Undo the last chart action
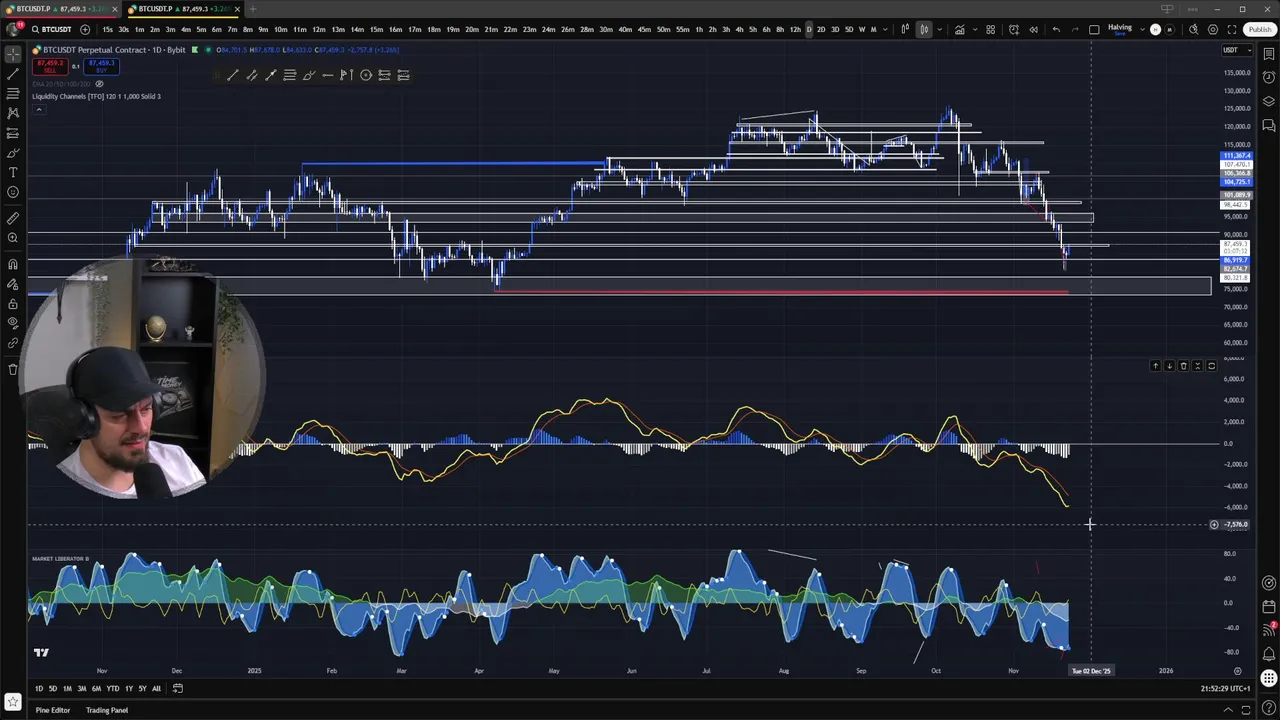 coord(1056,30)
